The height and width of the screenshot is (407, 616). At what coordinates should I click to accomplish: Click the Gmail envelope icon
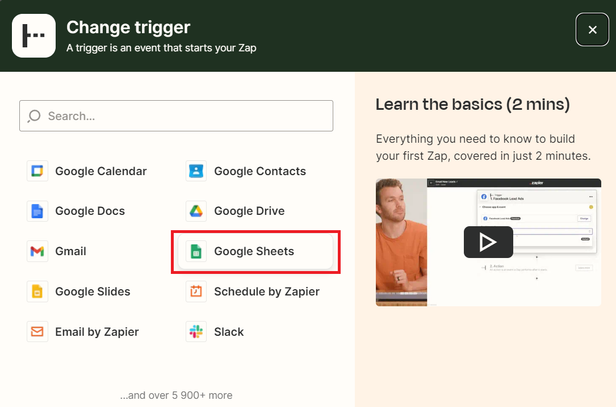37,251
